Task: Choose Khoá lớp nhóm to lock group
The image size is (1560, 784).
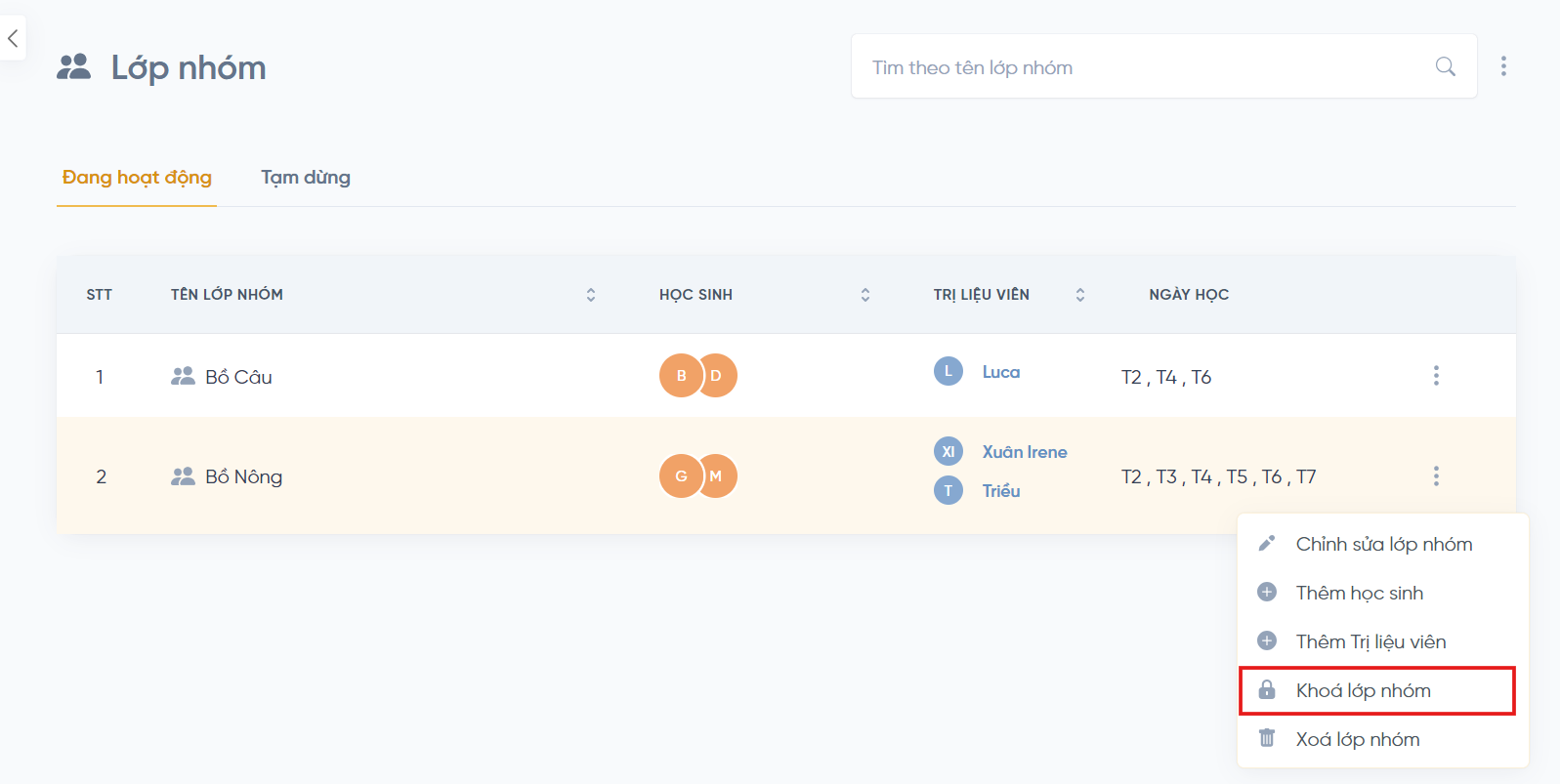Action: point(1363,691)
